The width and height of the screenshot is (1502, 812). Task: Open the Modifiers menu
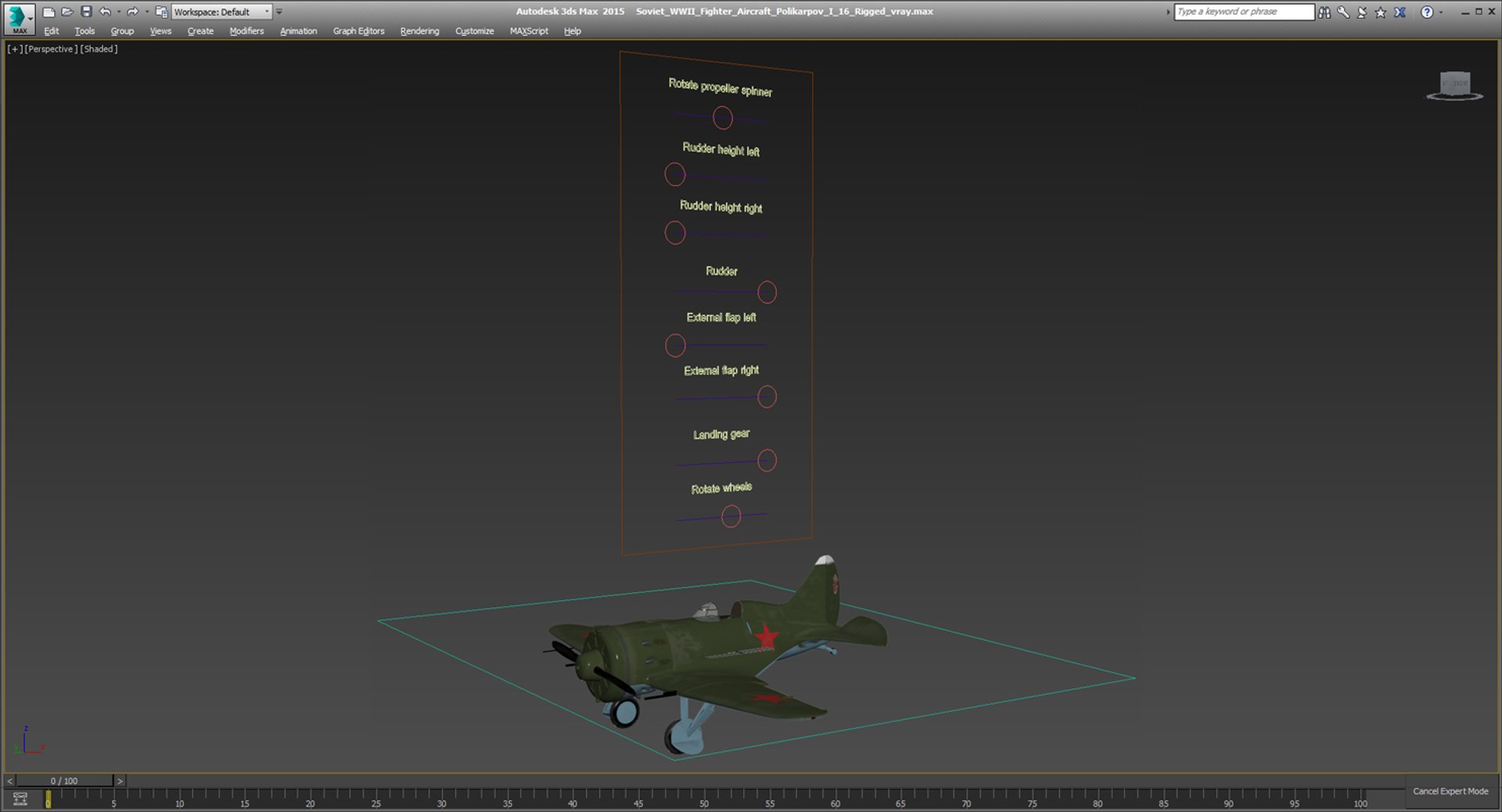[246, 31]
